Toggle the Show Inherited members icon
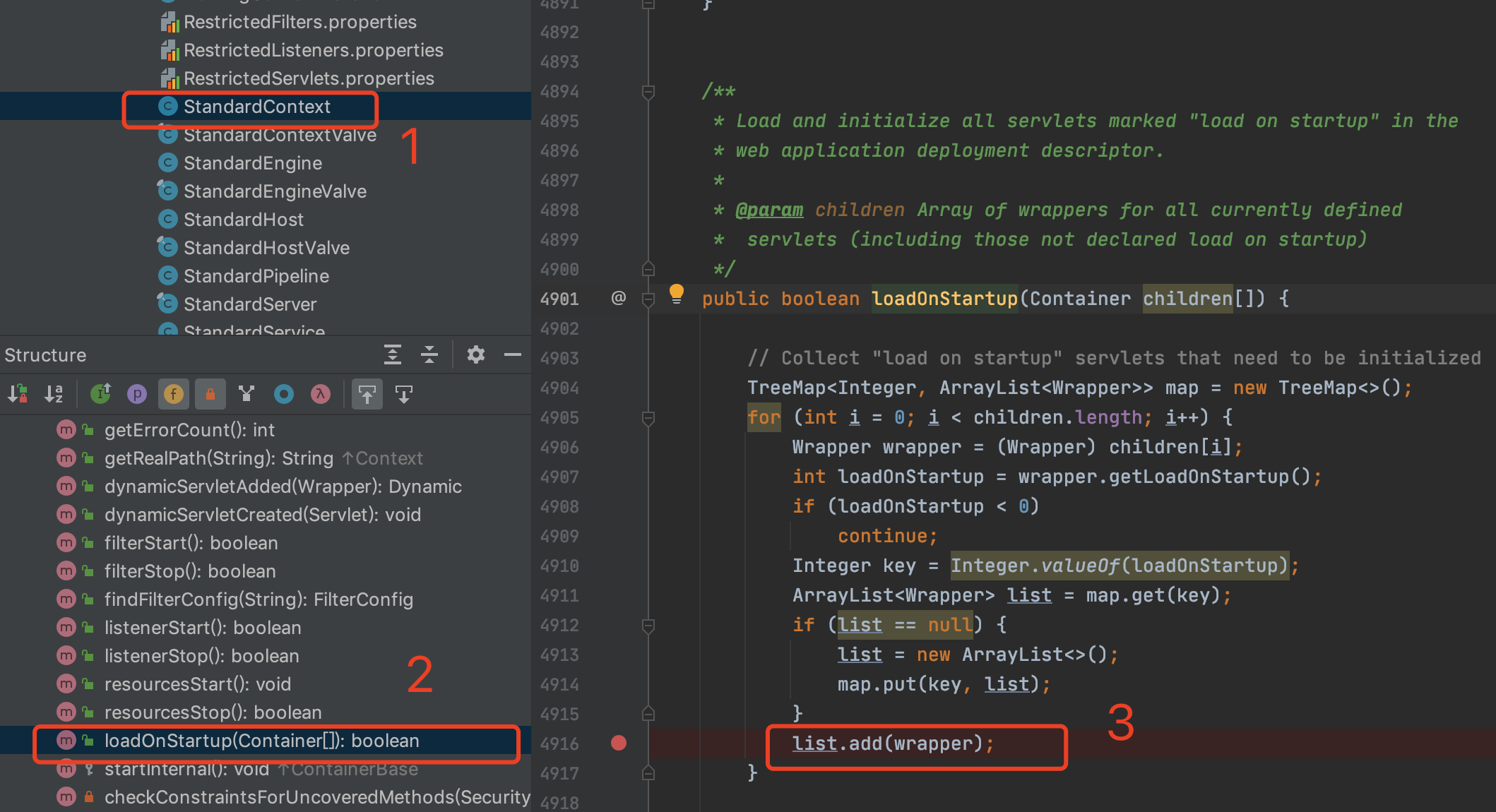Image resolution: width=1496 pixels, height=812 pixels. (101, 393)
